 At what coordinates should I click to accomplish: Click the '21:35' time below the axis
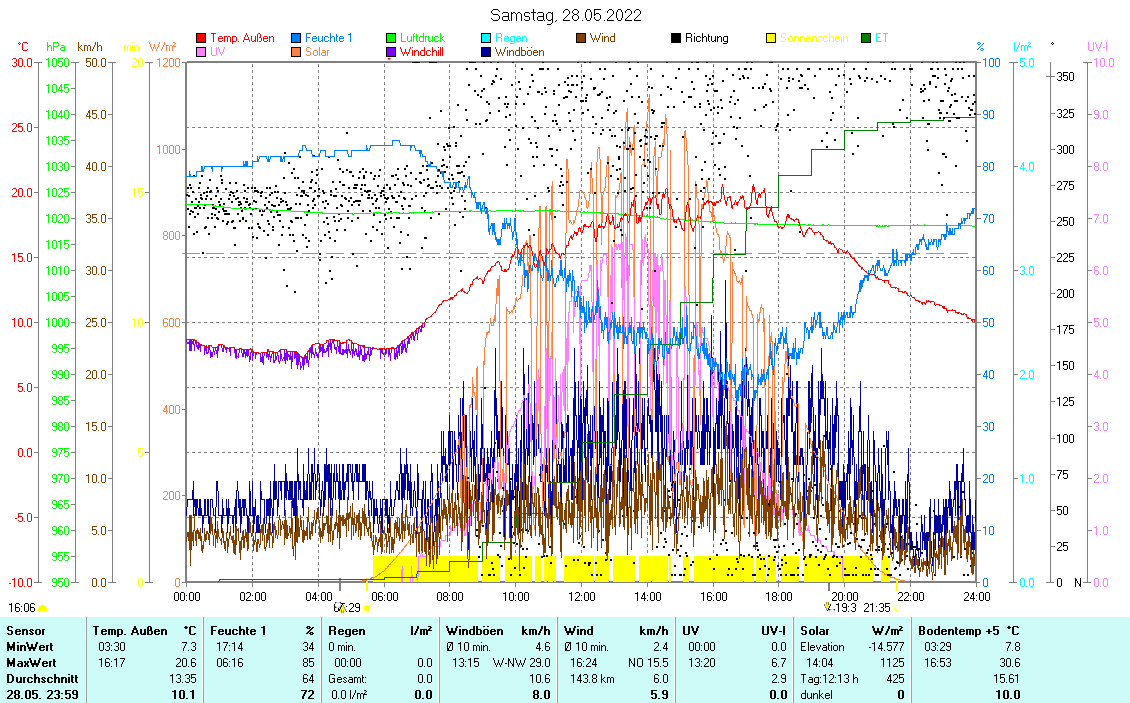coord(877,609)
